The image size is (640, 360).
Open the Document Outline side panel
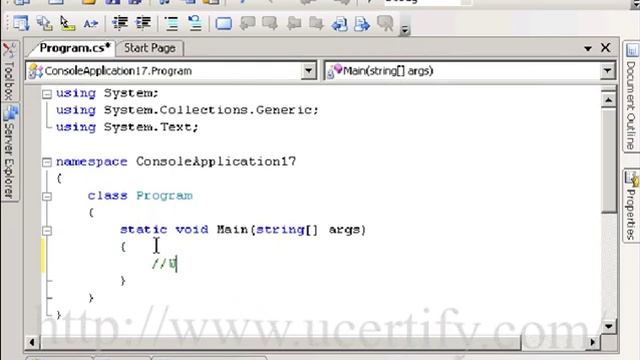click(631, 97)
